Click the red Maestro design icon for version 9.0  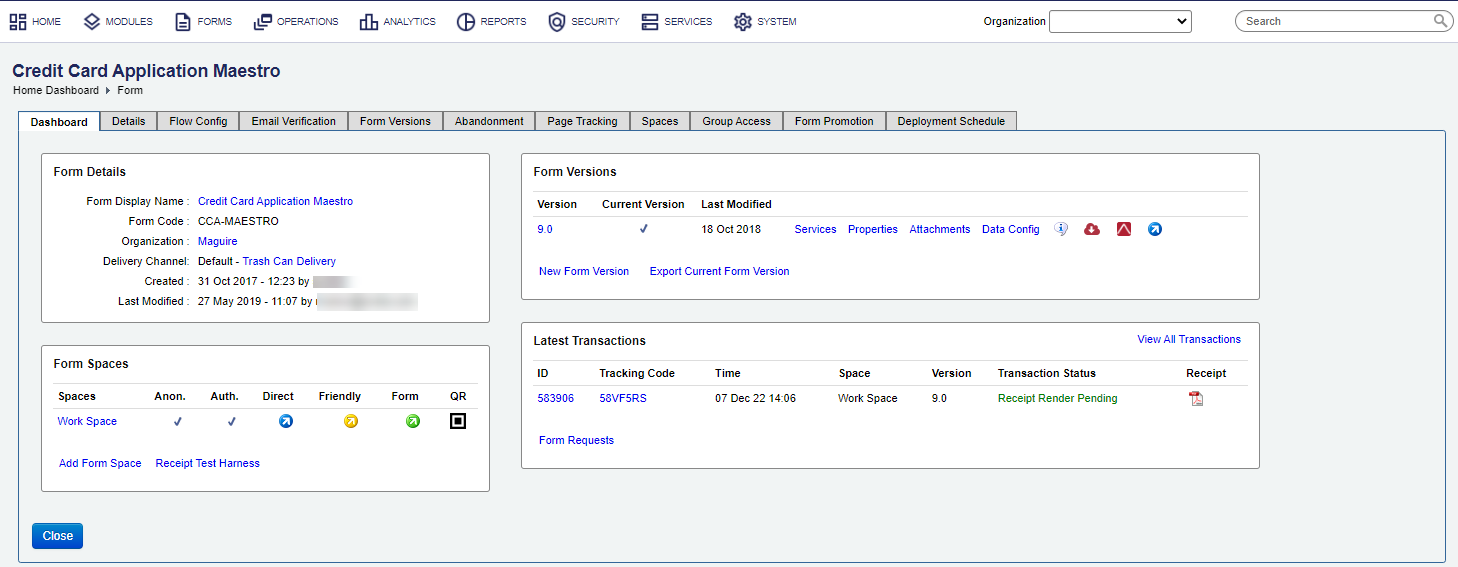pos(1124,229)
